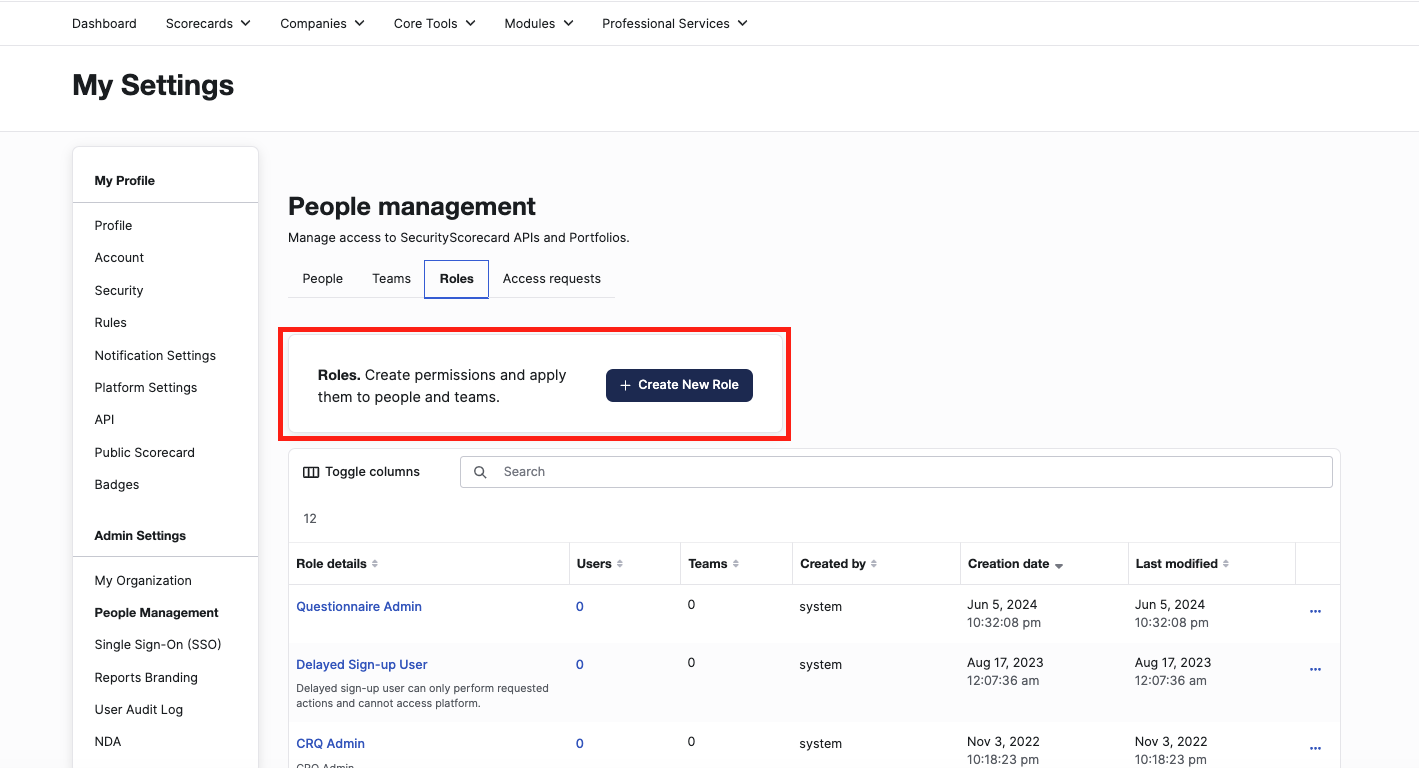Open Rules in sidebar
Screen dimensions: 1419x768
[x=110, y=323]
